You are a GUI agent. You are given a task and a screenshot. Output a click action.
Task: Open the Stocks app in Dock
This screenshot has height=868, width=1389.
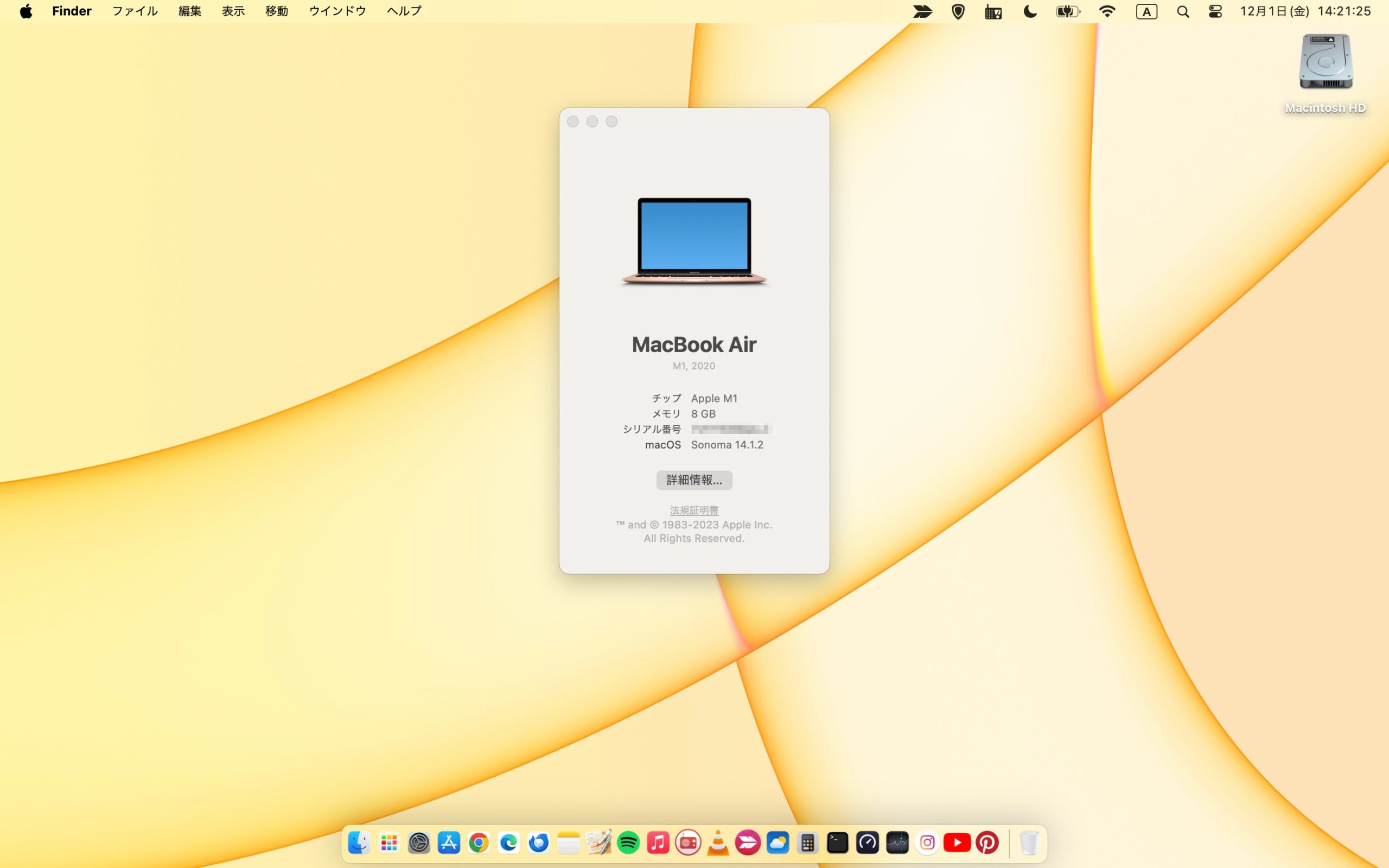coord(897,843)
